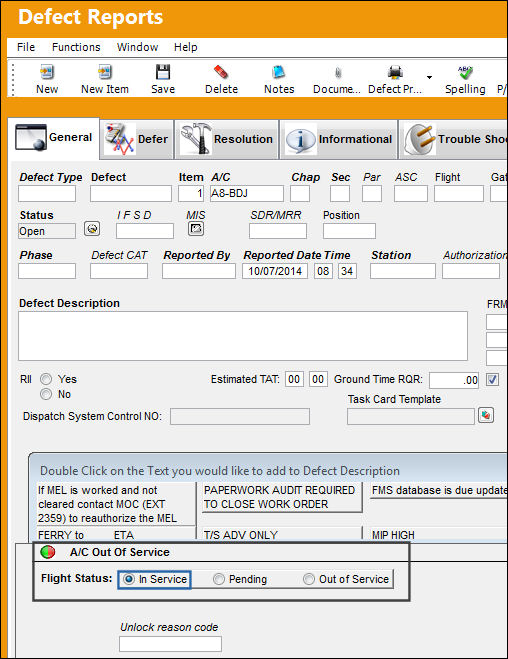Select the 'T/S ADV ONLY' text
Image resolution: width=508 pixels, height=659 pixels.
point(241,535)
